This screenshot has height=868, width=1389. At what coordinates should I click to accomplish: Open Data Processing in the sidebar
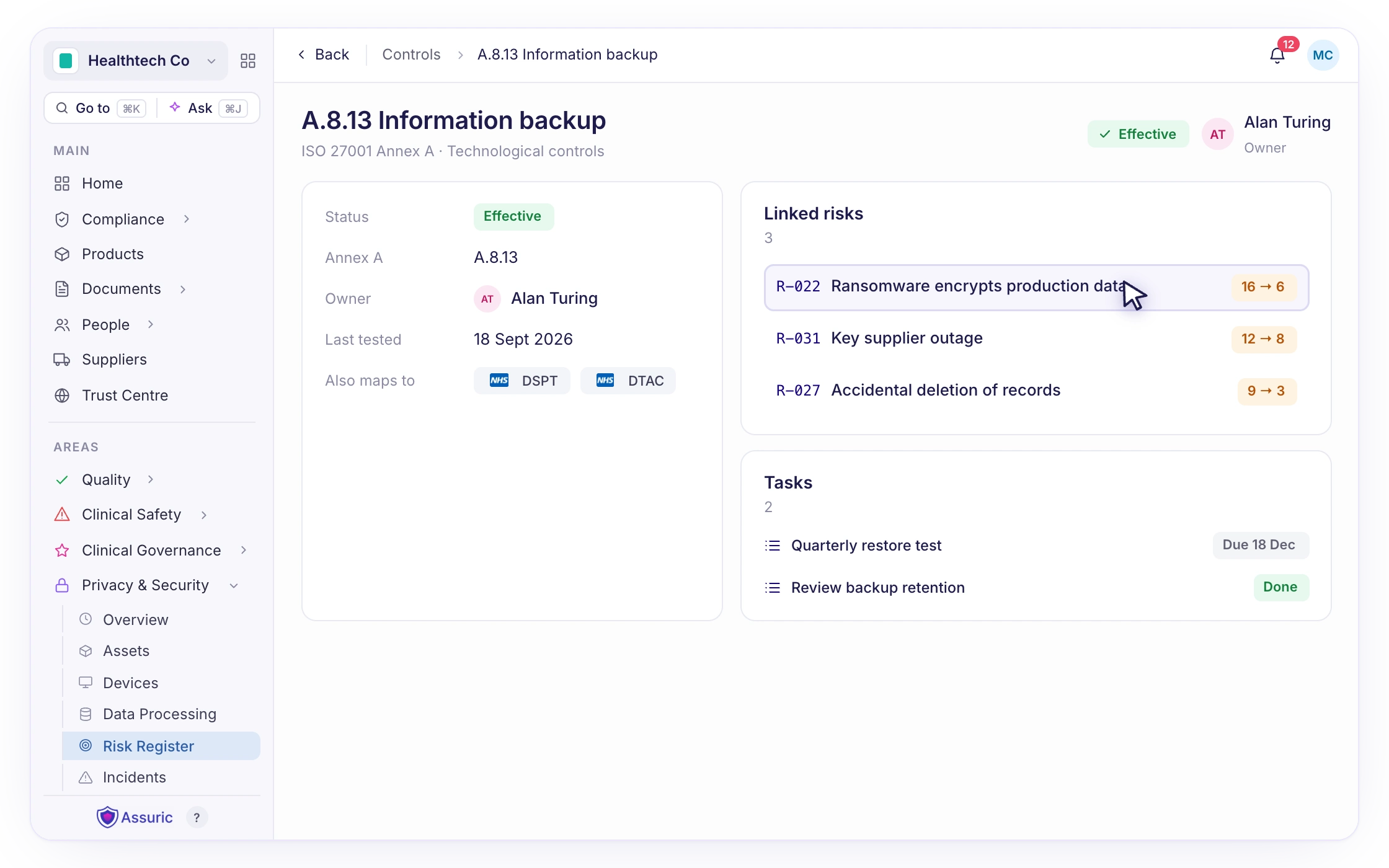(x=161, y=714)
